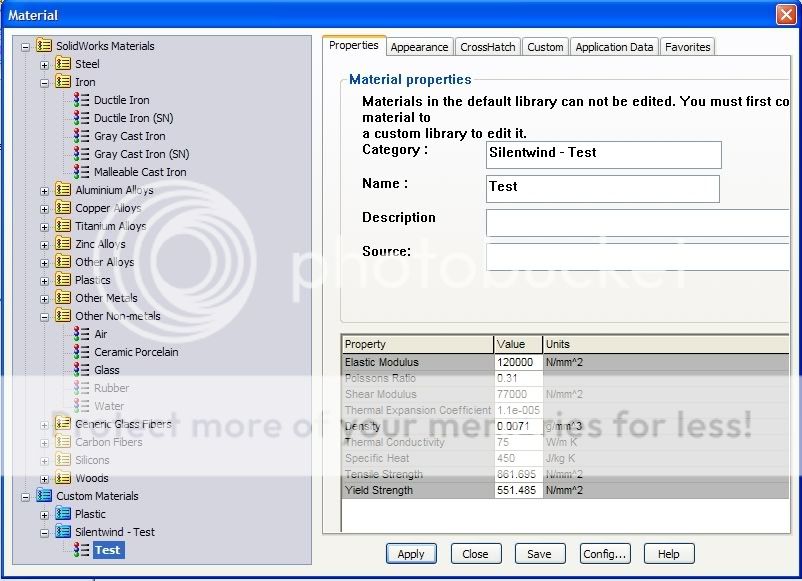Click the Plastics folder icon
This screenshot has width=802, height=581.
63,279
